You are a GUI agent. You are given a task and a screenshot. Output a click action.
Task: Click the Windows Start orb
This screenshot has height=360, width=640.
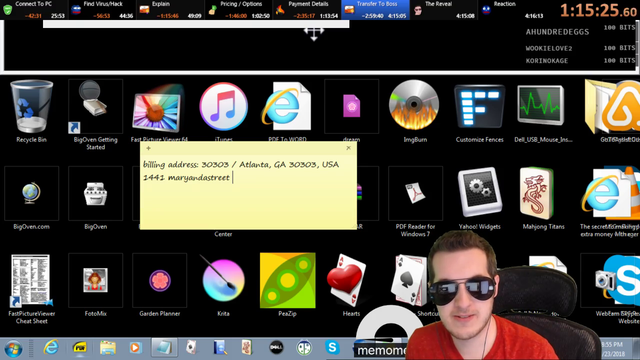click(x=13, y=349)
